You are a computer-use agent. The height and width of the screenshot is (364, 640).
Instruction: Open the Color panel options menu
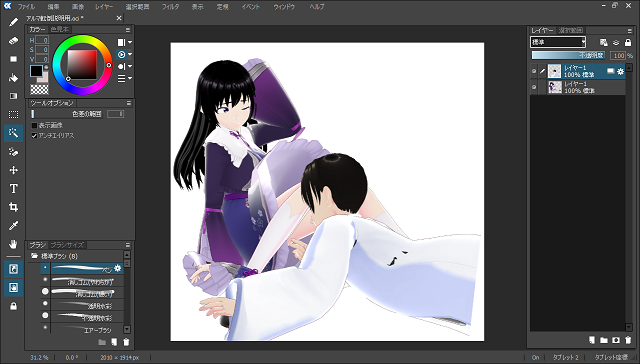(x=128, y=30)
